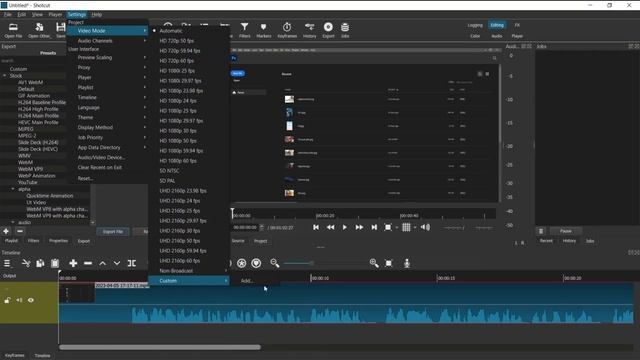
Task: Add a preset with plus button
Action: pos(6,231)
